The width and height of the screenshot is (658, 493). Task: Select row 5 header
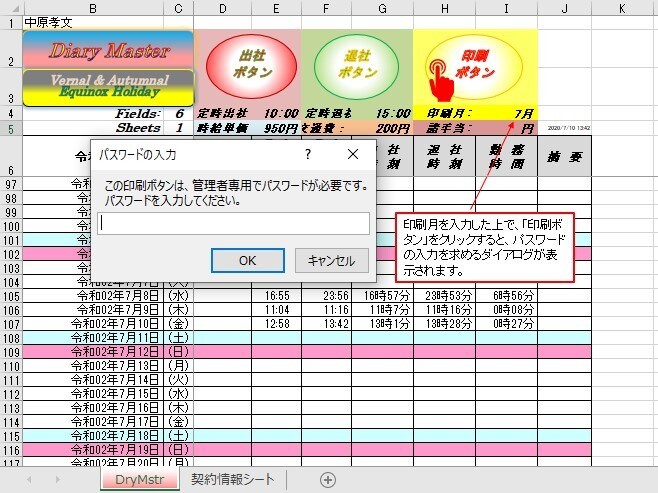(x=11, y=128)
